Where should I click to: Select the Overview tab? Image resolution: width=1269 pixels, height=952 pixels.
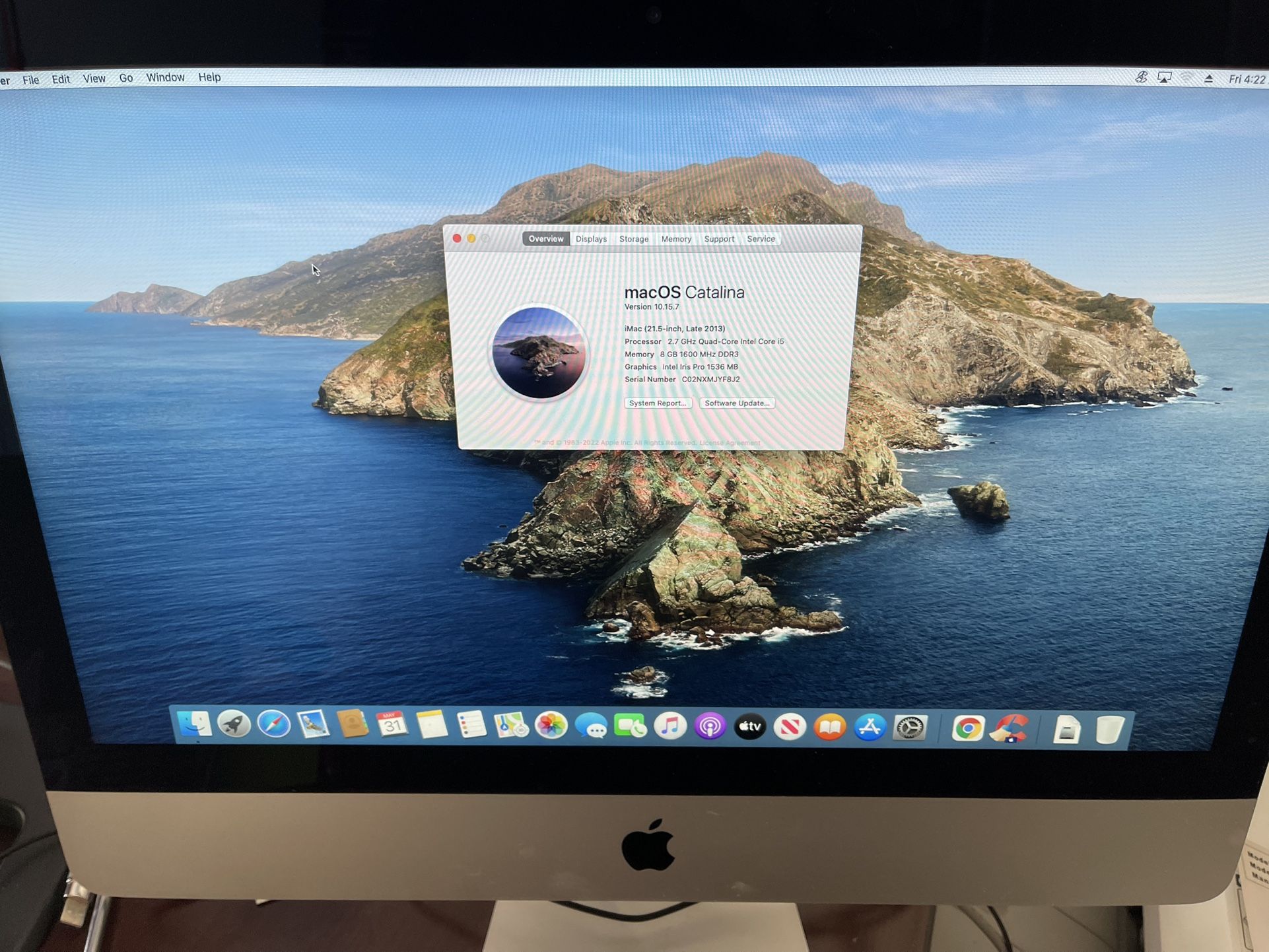[546, 239]
